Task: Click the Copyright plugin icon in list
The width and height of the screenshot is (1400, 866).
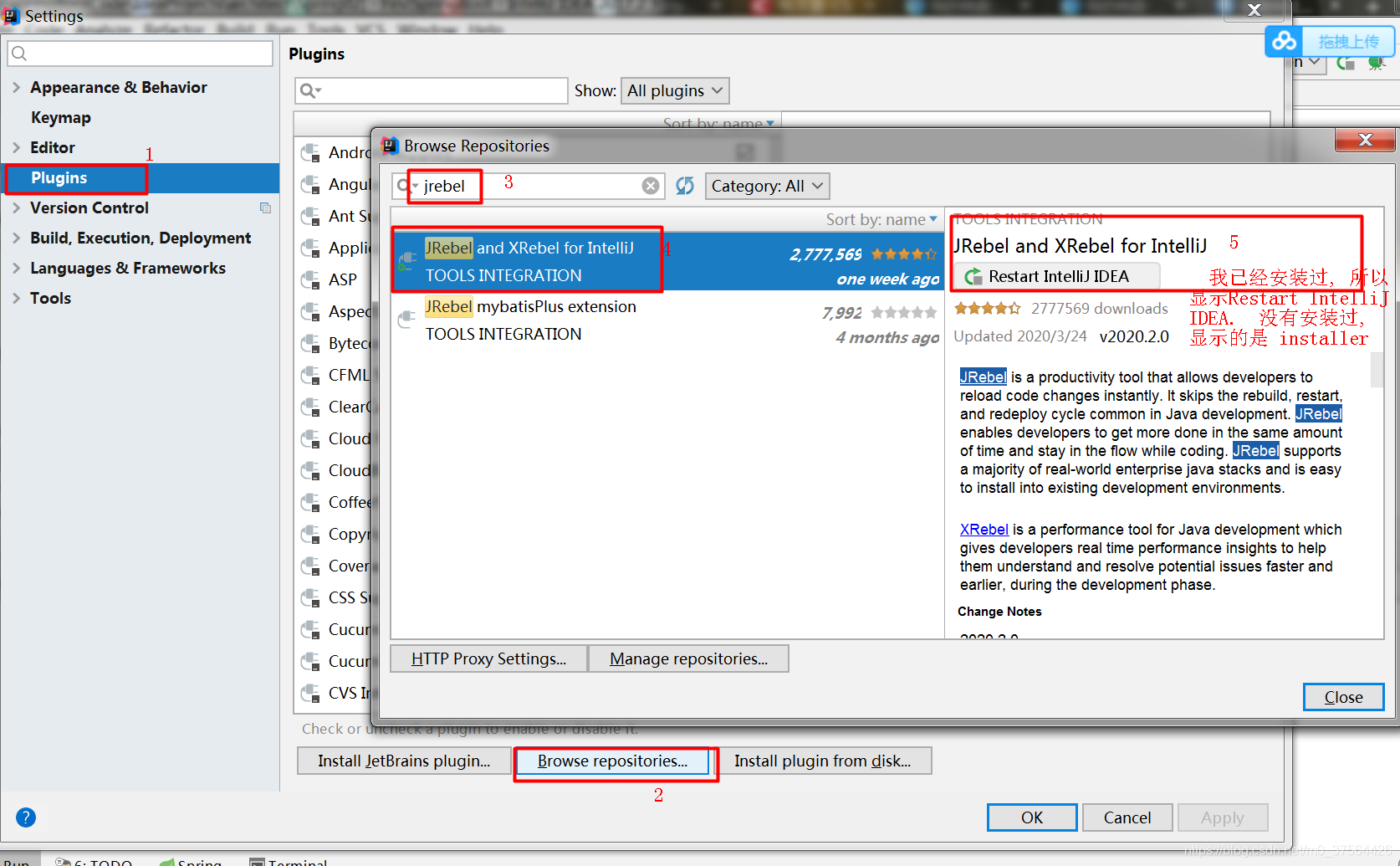Action: [x=311, y=534]
